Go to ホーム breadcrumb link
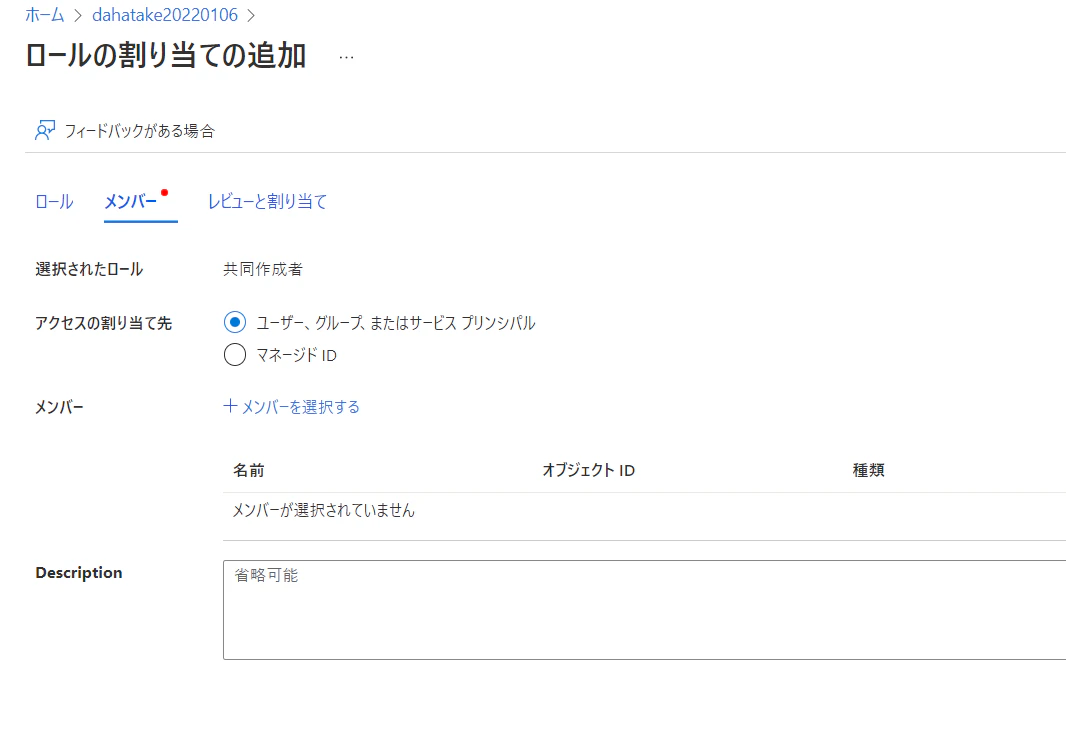 pyautogui.click(x=45, y=15)
